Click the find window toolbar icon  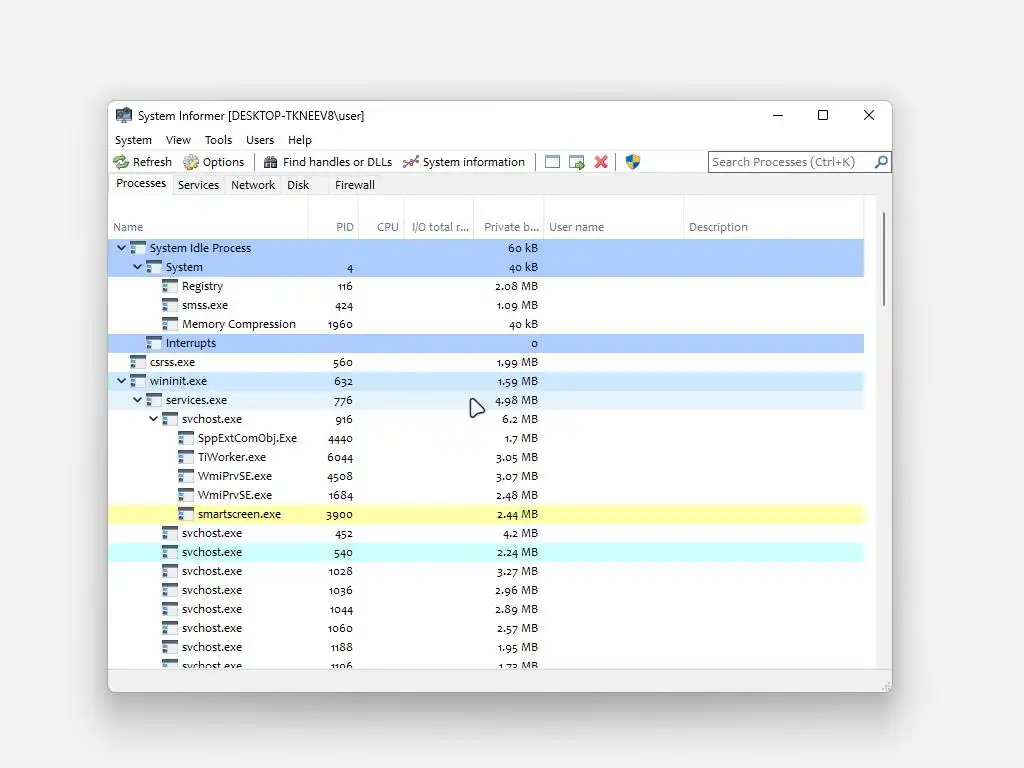tap(552, 162)
